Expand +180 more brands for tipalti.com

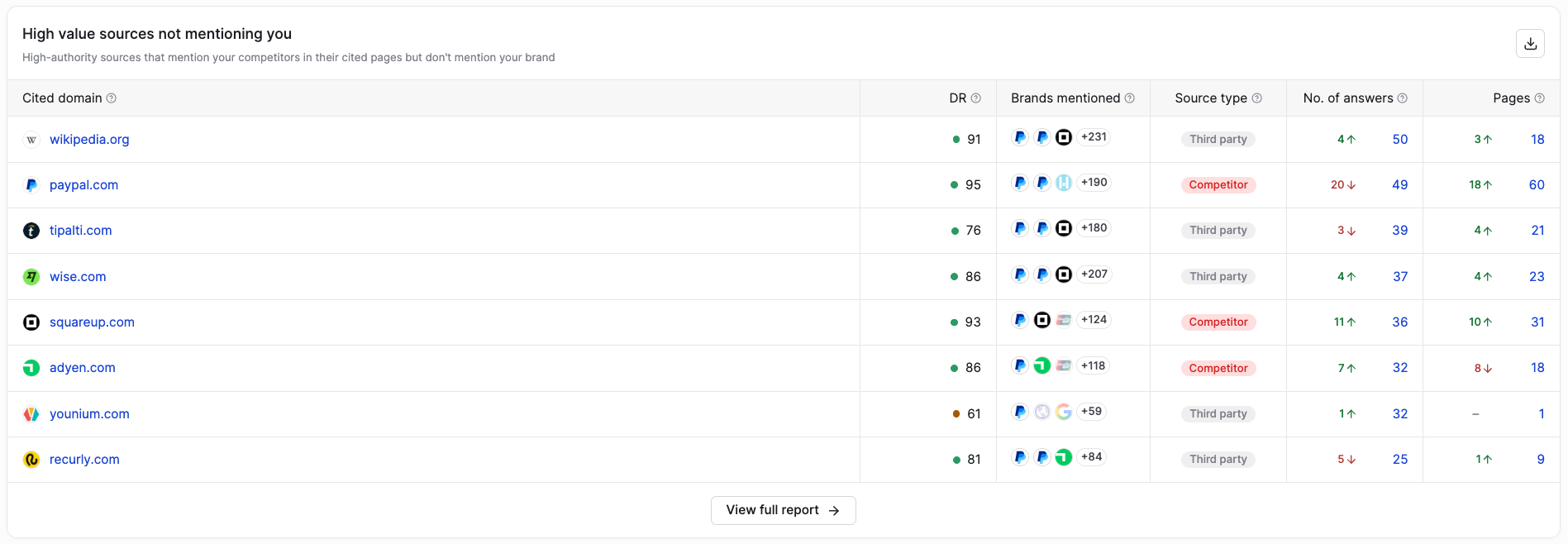(x=1094, y=228)
